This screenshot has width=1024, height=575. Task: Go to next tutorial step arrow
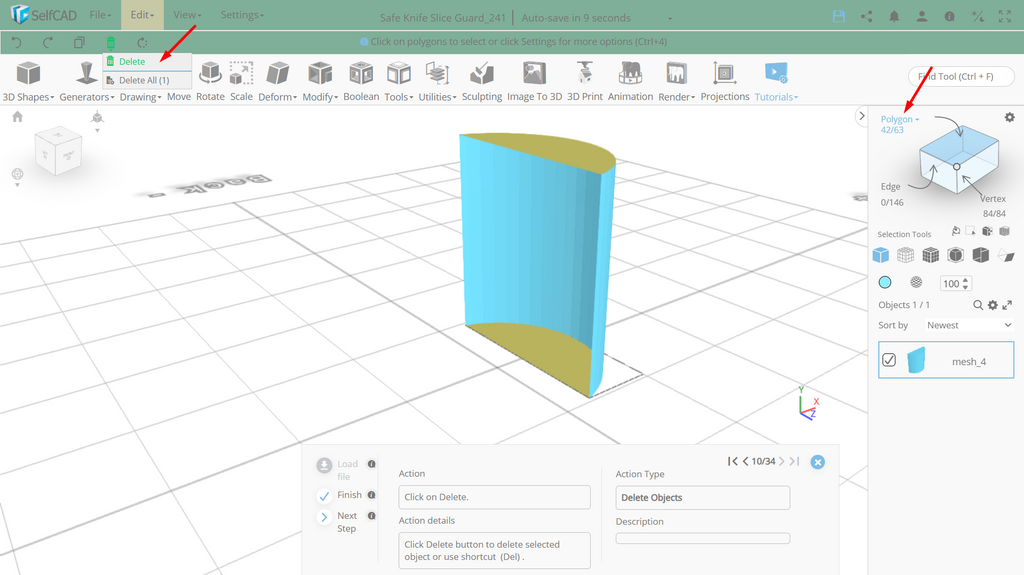pyautogui.click(x=781, y=461)
